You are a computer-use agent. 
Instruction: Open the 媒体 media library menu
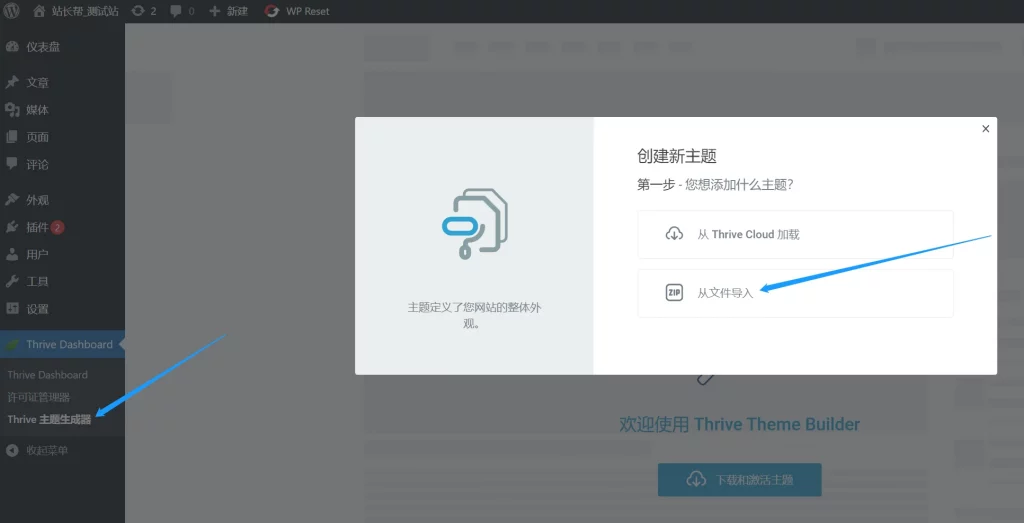tap(37, 110)
